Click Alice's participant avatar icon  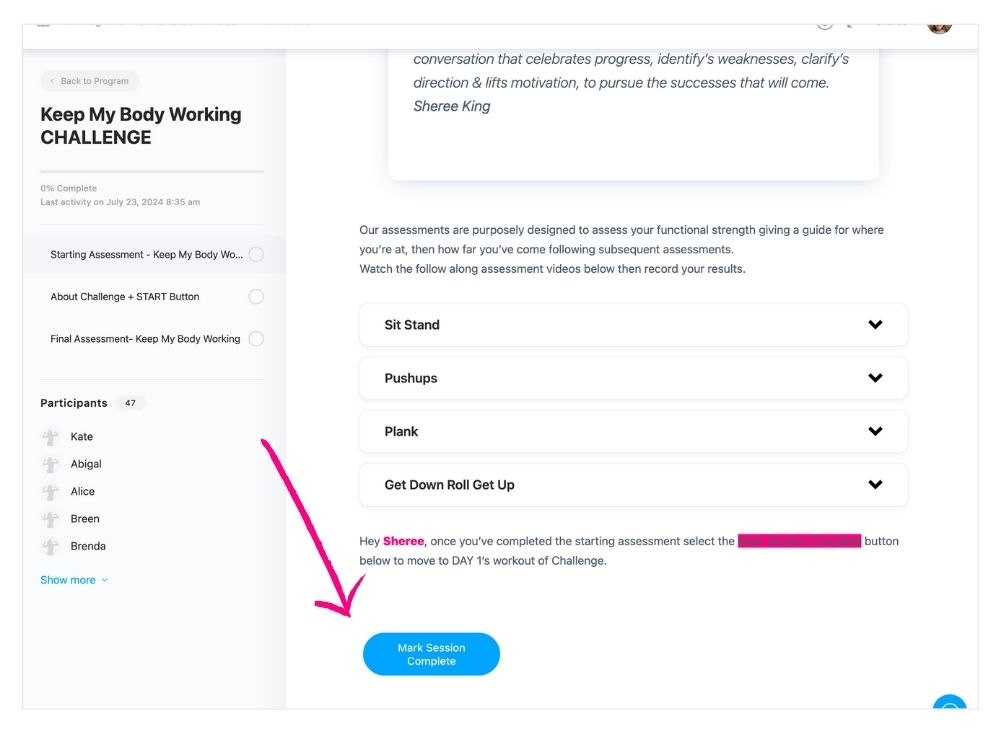pos(50,492)
